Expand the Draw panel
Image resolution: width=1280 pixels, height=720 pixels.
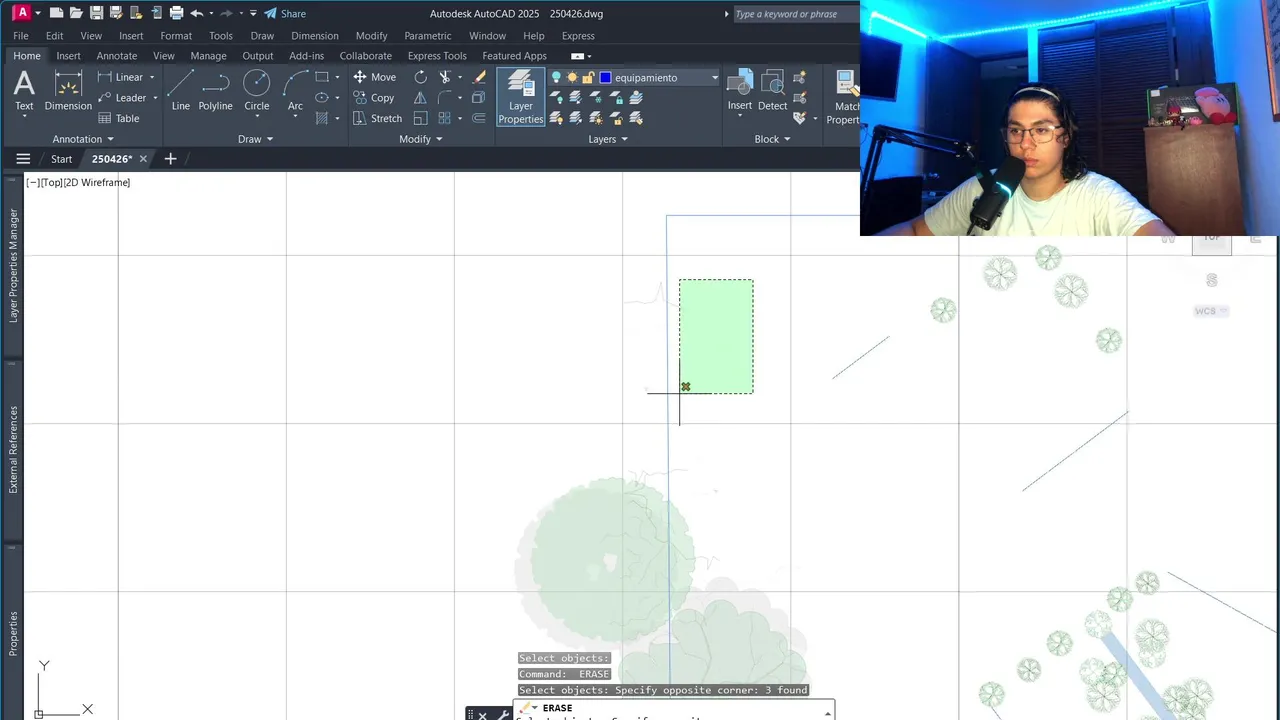256,139
